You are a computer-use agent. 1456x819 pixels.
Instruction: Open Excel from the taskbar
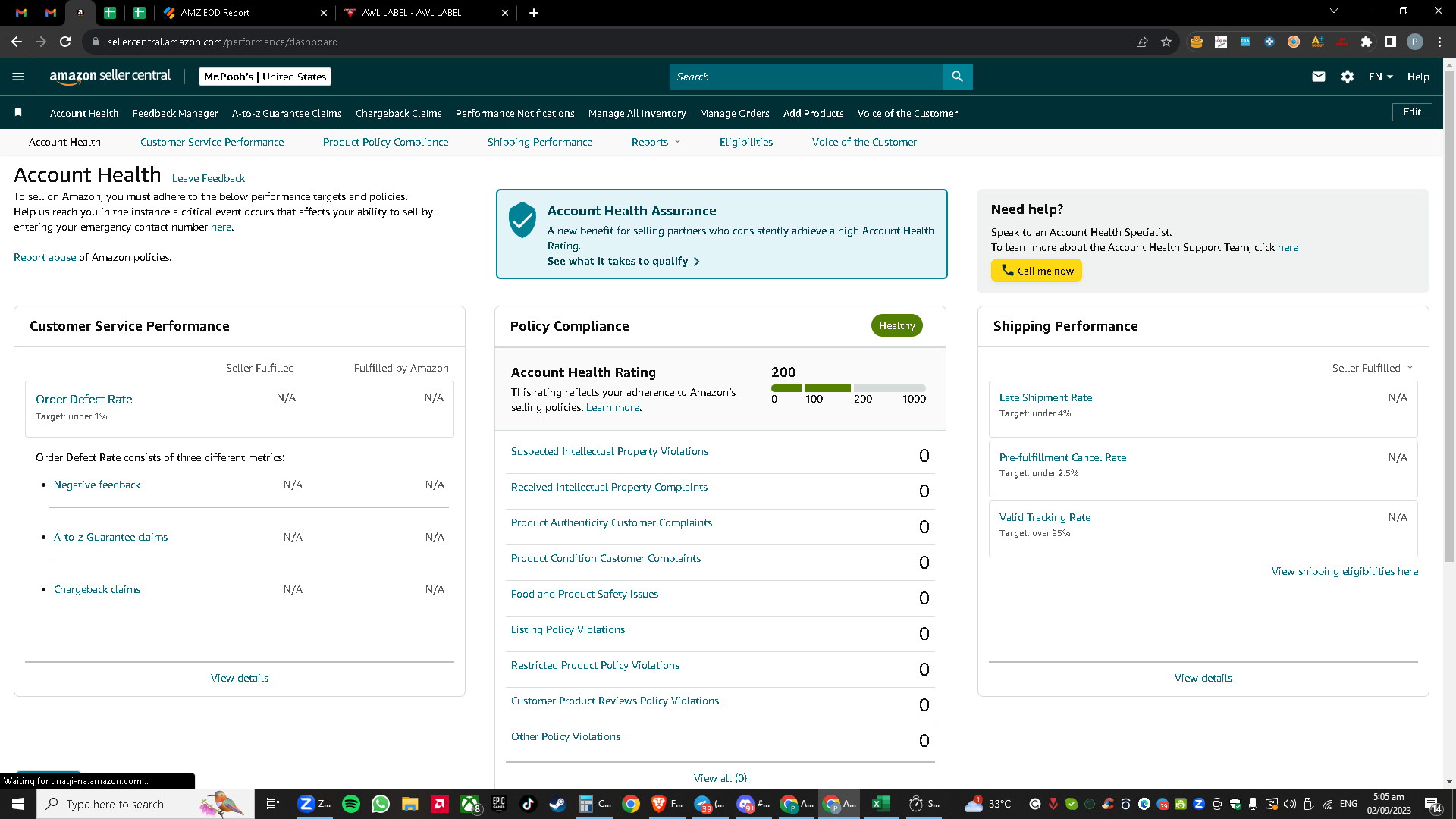pos(880,804)
